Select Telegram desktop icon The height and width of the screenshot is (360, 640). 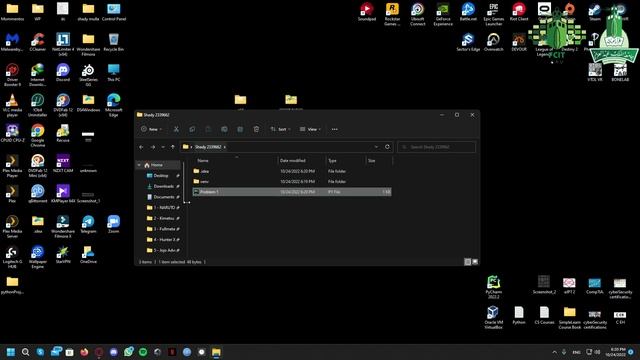click(88, 224)
